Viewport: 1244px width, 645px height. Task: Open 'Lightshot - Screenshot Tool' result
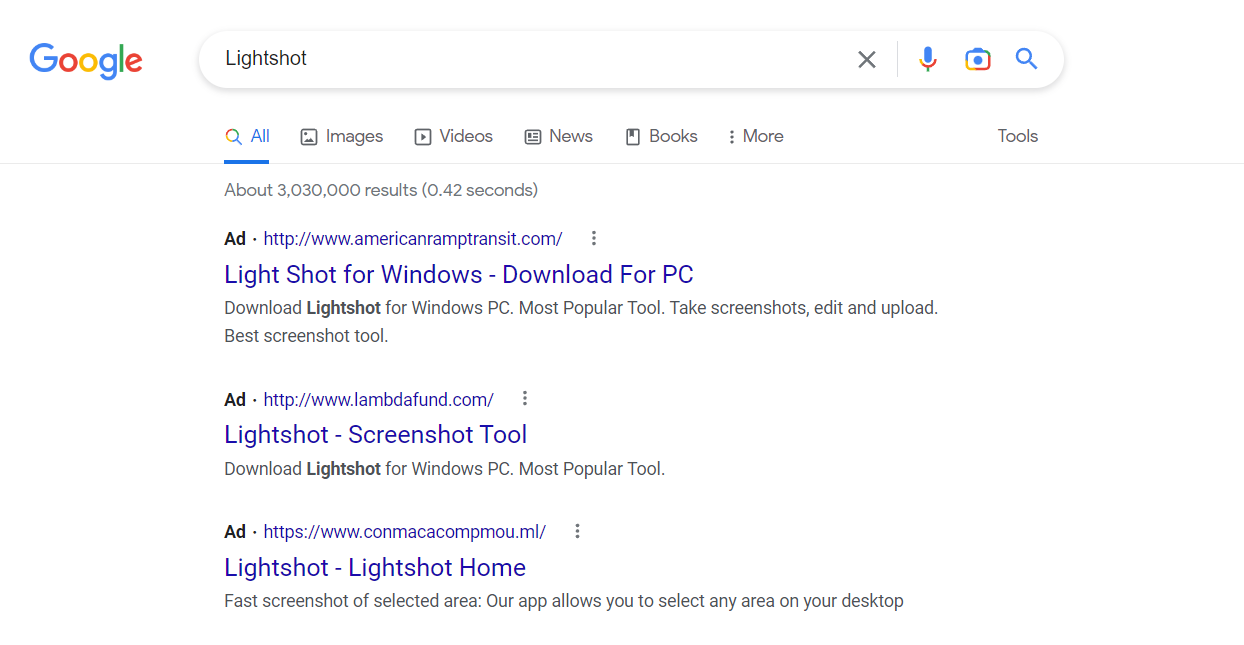pyautogui.click(x=375, y=435)
